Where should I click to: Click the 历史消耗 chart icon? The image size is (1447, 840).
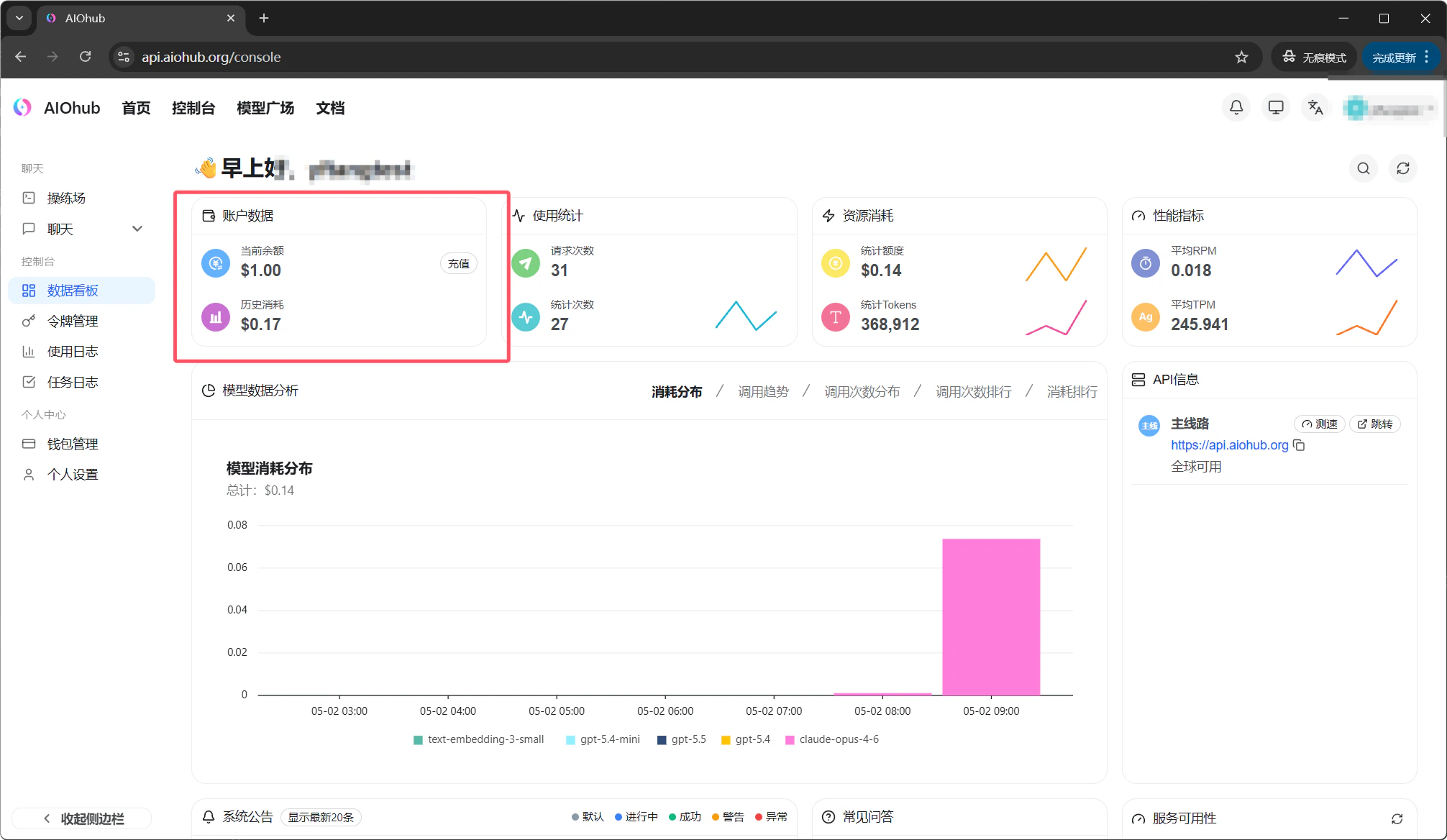coord(215,317)
